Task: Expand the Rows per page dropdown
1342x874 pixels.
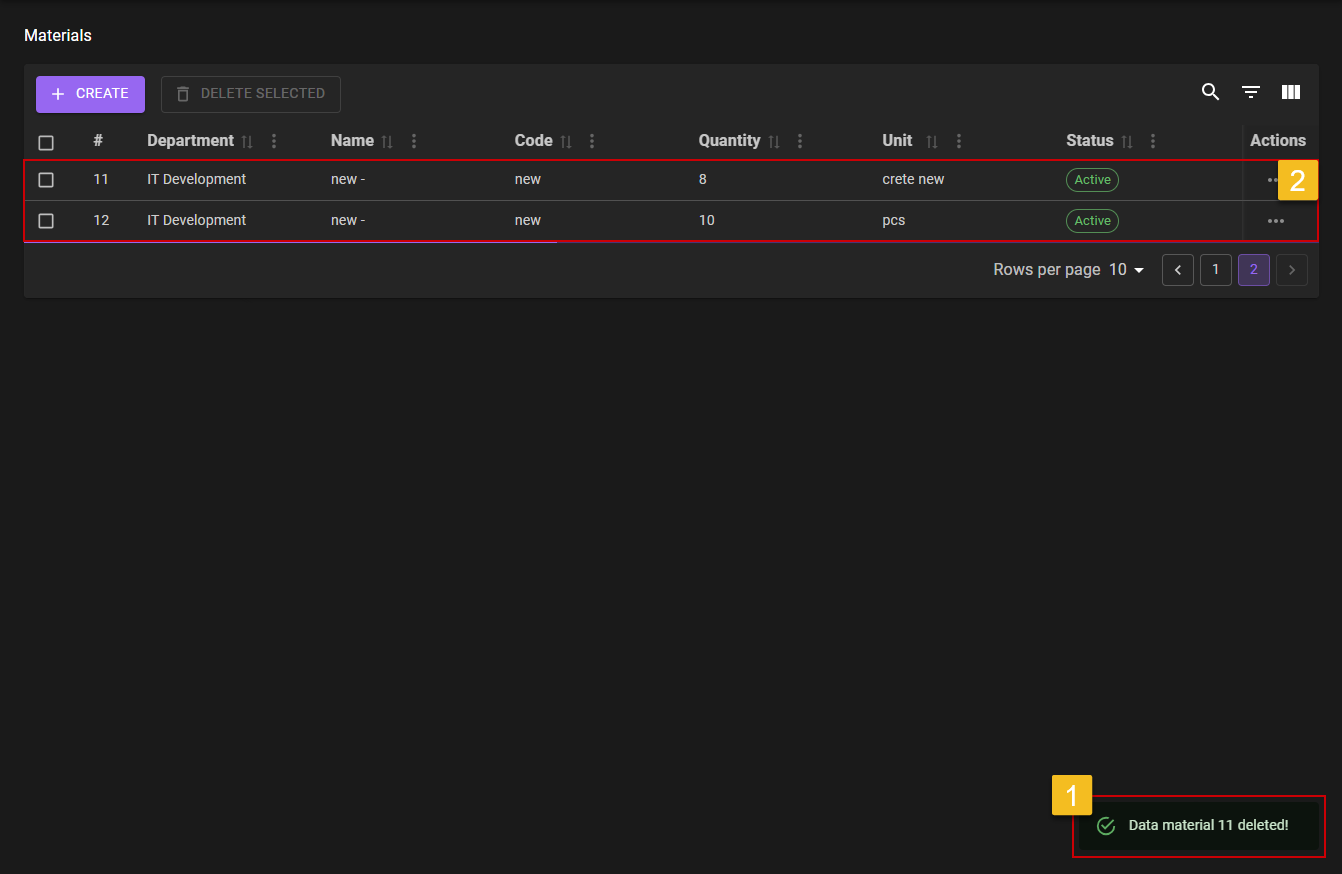Action: pos(1127,270)
